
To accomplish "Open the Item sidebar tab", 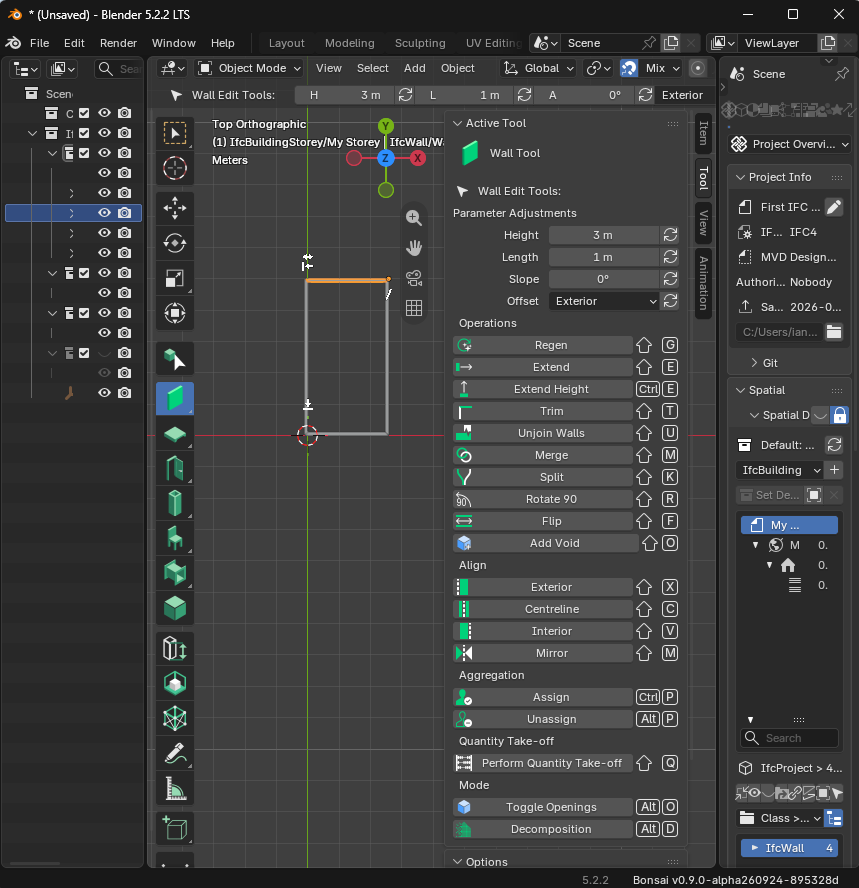I will [x=703, y=133].
